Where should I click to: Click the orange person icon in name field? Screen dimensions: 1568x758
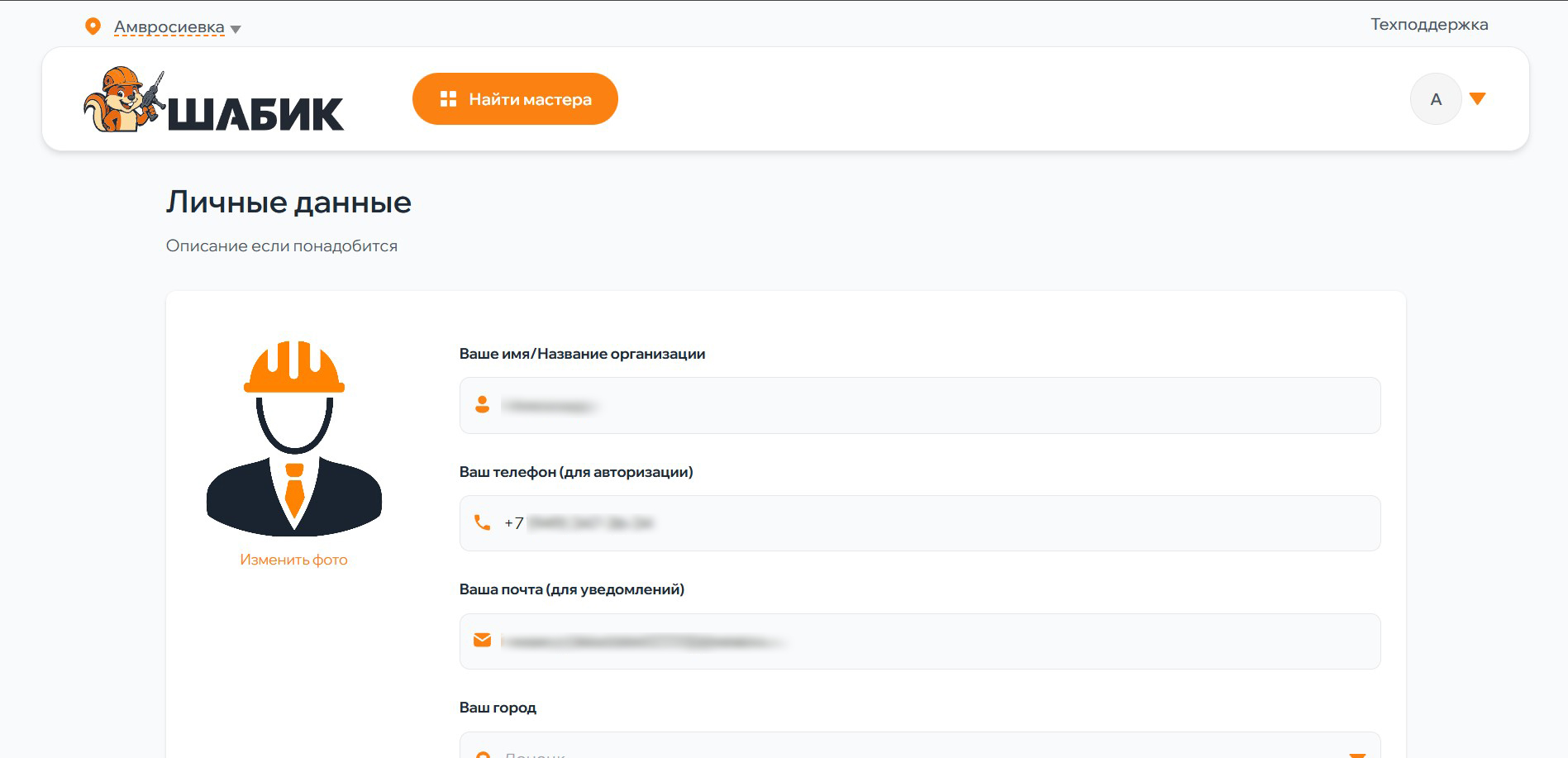pyautogui.click(x=483, y=405)
